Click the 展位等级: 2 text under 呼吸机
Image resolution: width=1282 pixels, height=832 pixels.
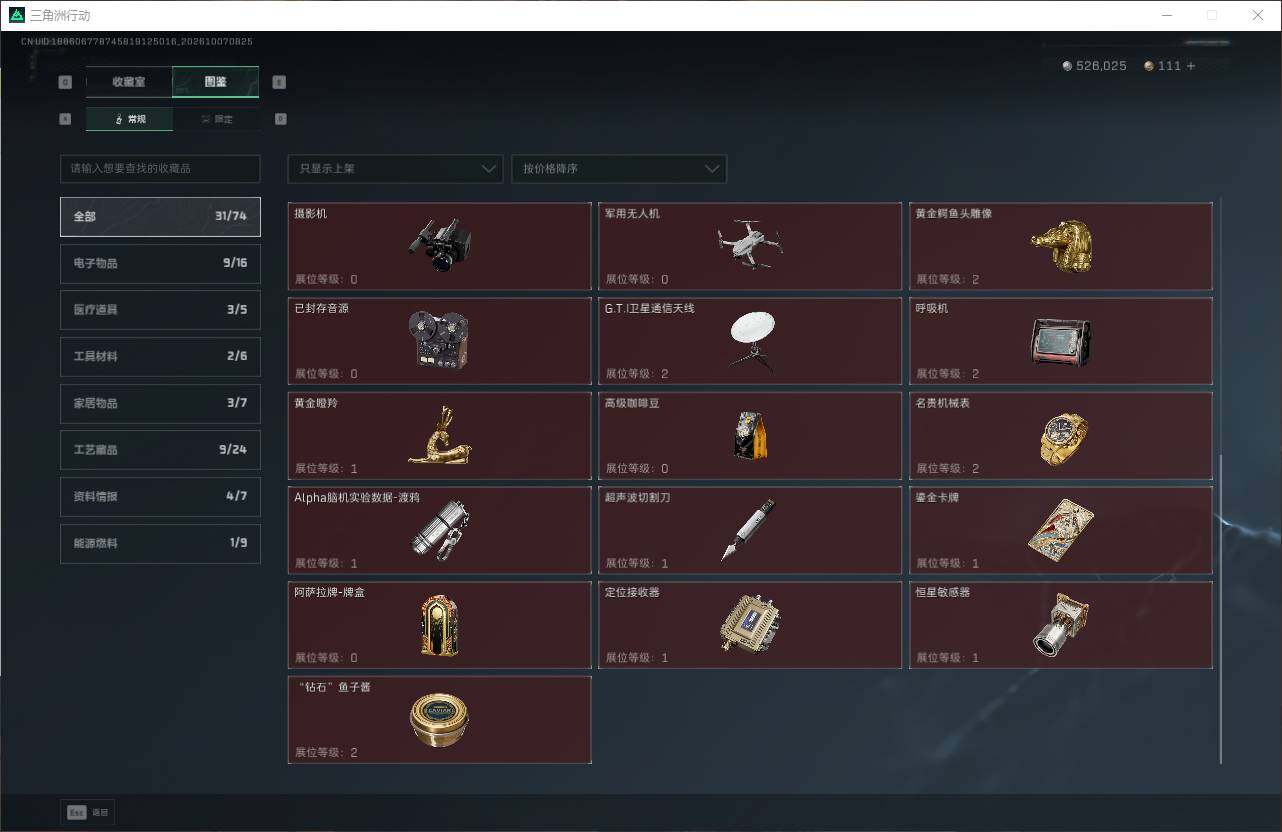(948, 374)
